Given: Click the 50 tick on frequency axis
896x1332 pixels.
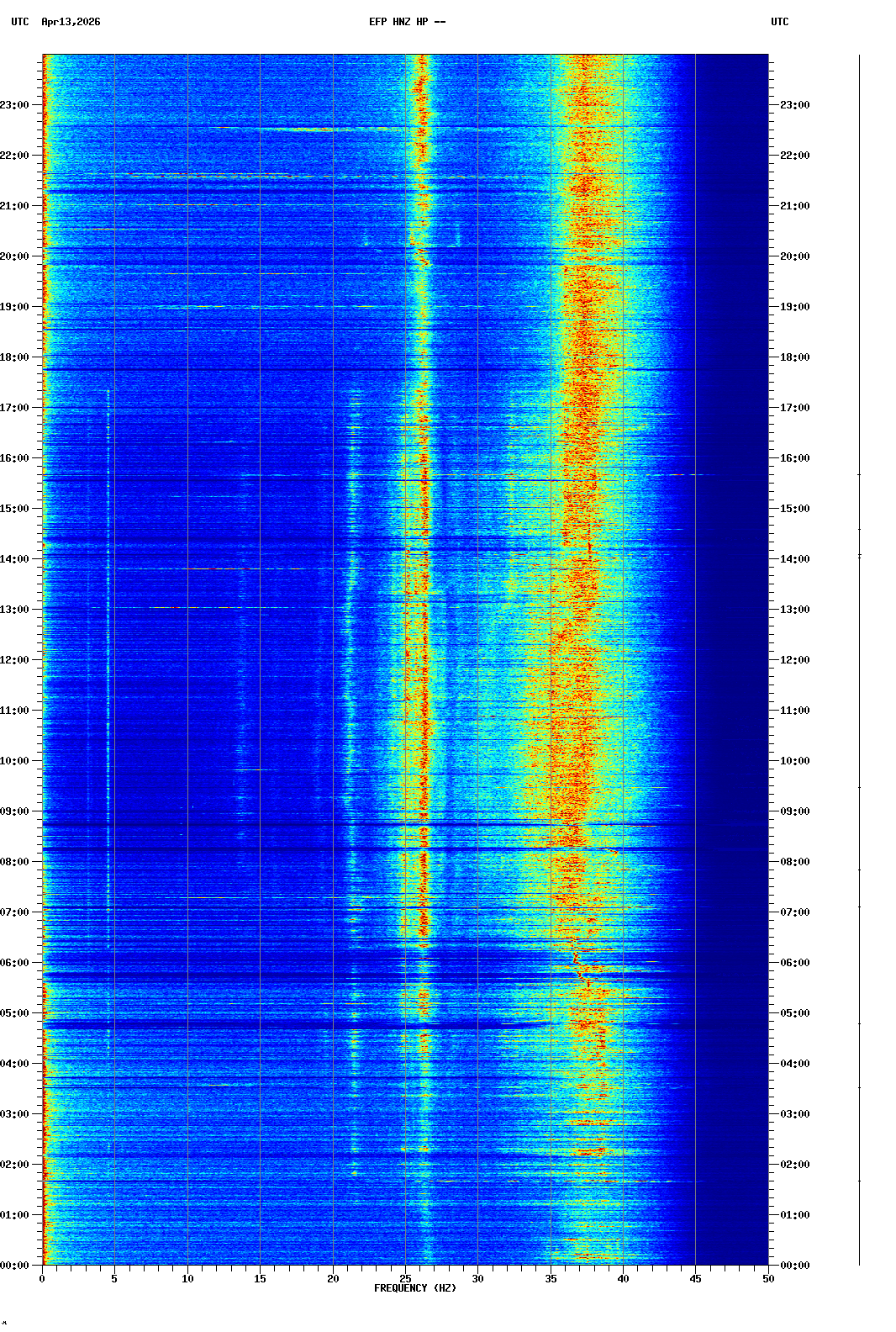Looking at the screenshot, I should tap(768, 1279).
